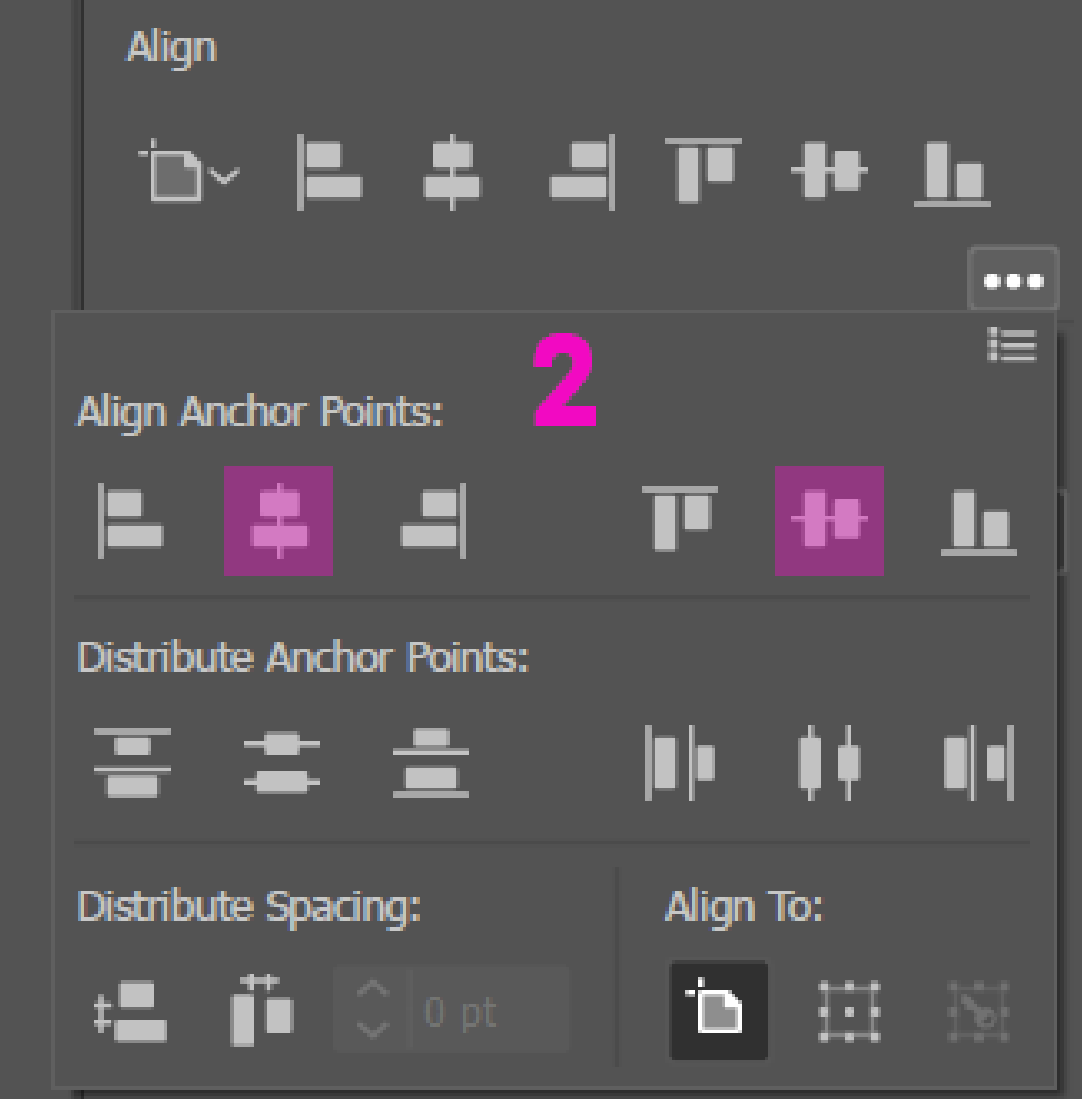
Task: Switch to Align to Selection mode
Action: click(851, 1011)
